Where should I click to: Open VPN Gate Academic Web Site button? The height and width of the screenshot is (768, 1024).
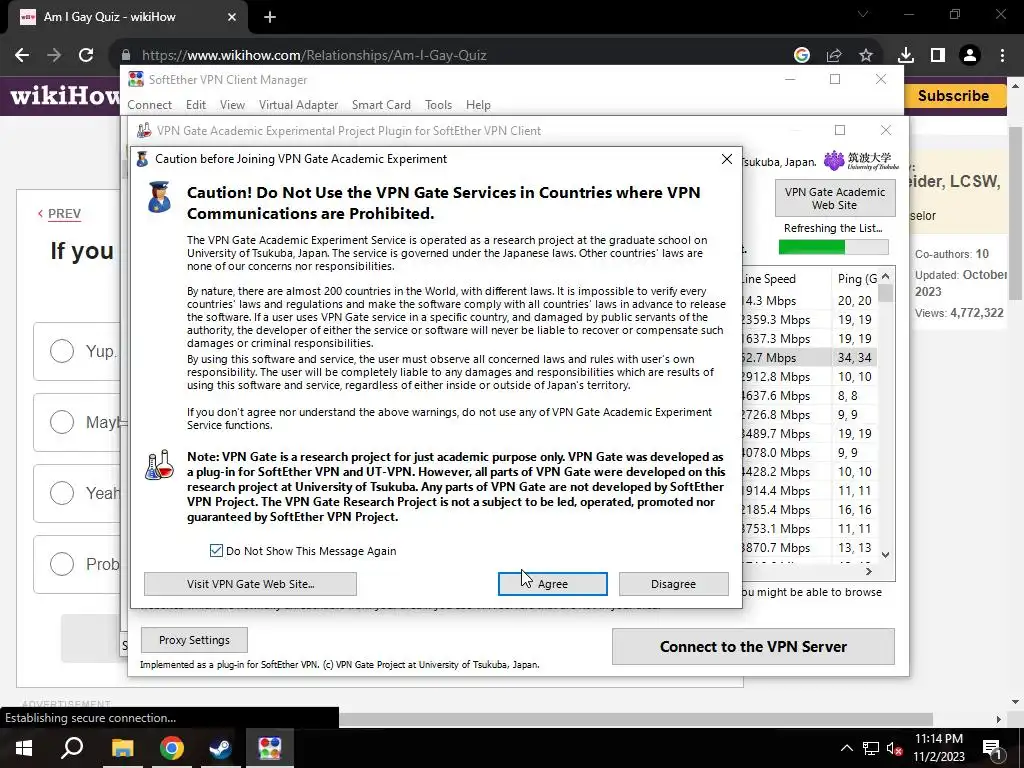[x=835, y=199]
